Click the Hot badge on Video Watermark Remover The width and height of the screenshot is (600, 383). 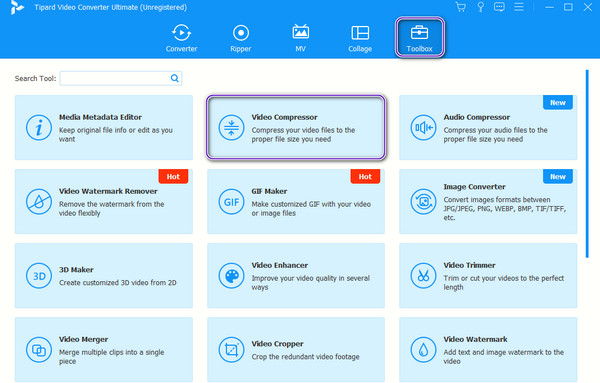tap(173, 176)
